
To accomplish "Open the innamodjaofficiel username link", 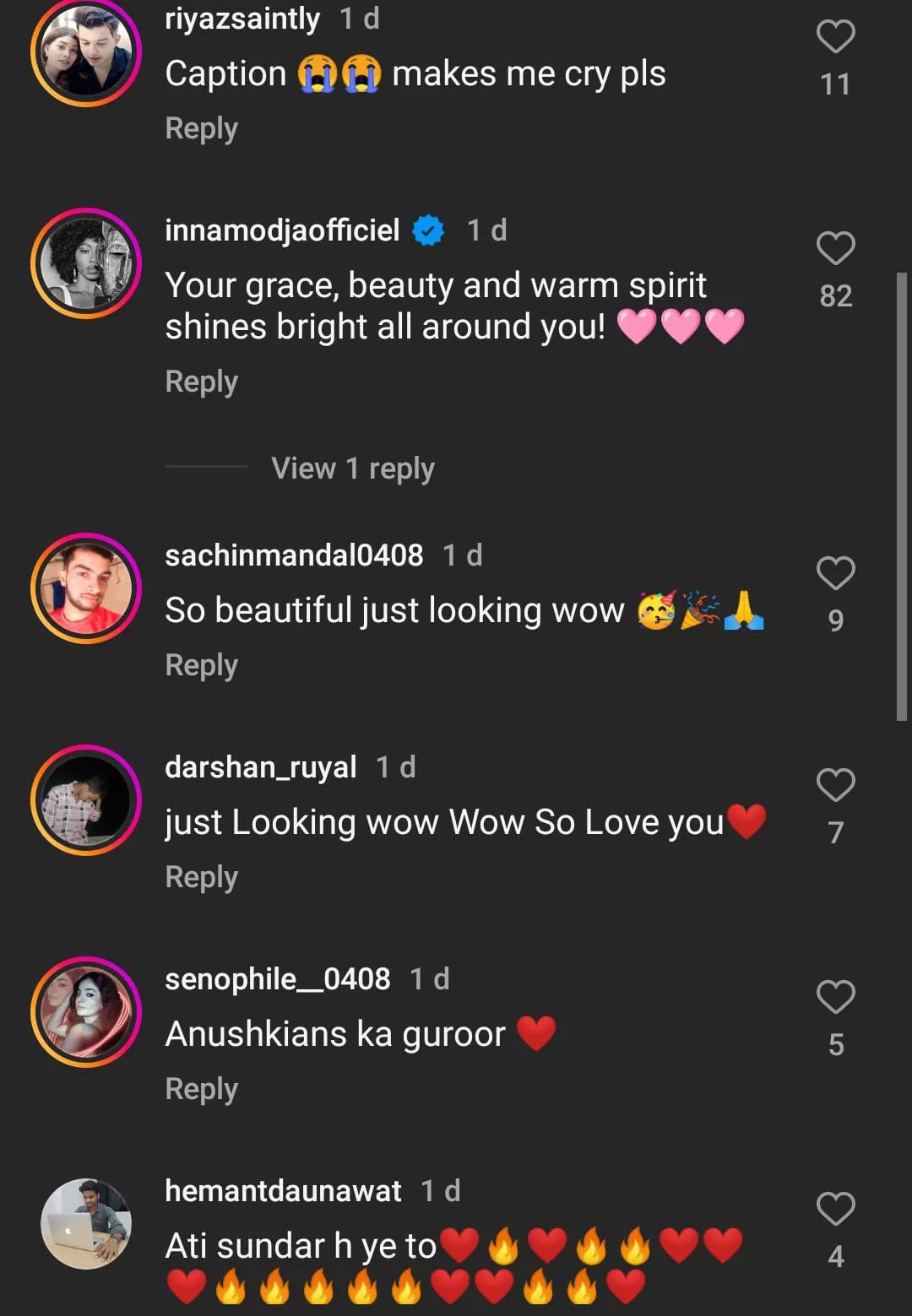I will point(282,230).
